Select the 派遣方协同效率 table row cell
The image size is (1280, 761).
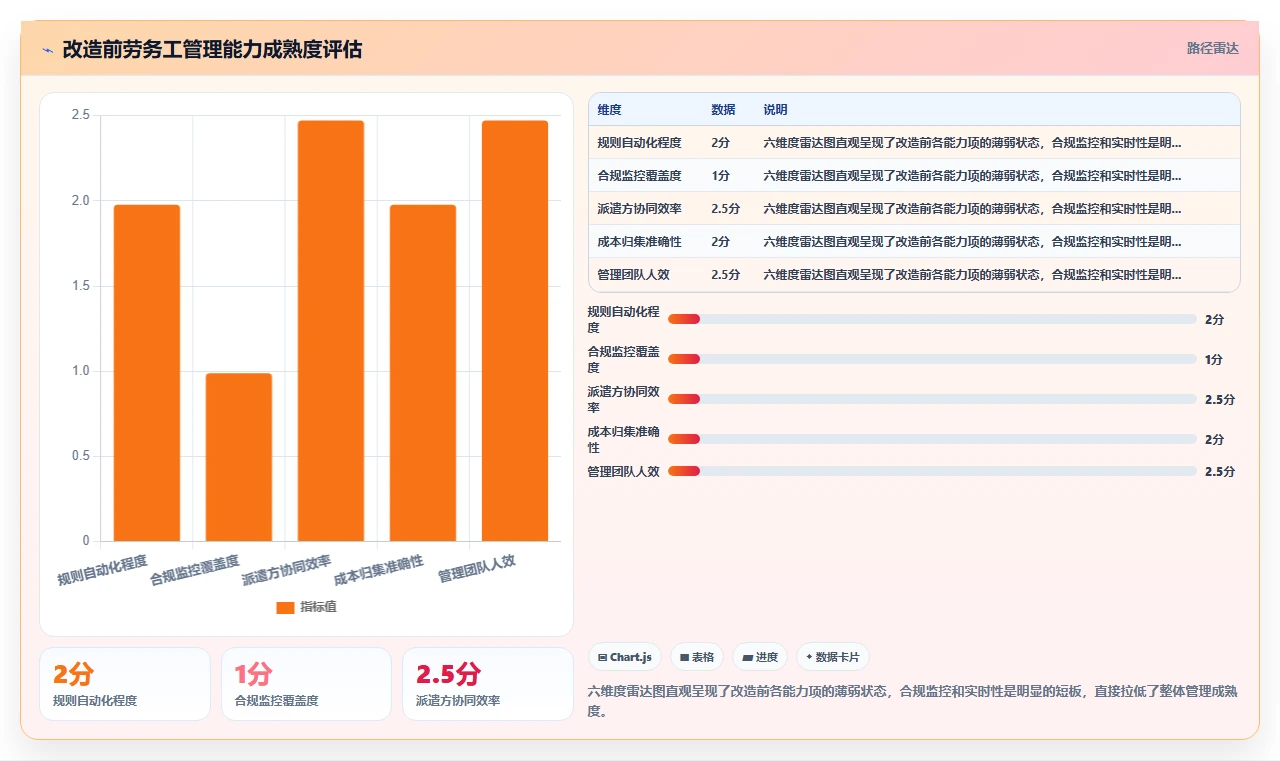point(640,209)
